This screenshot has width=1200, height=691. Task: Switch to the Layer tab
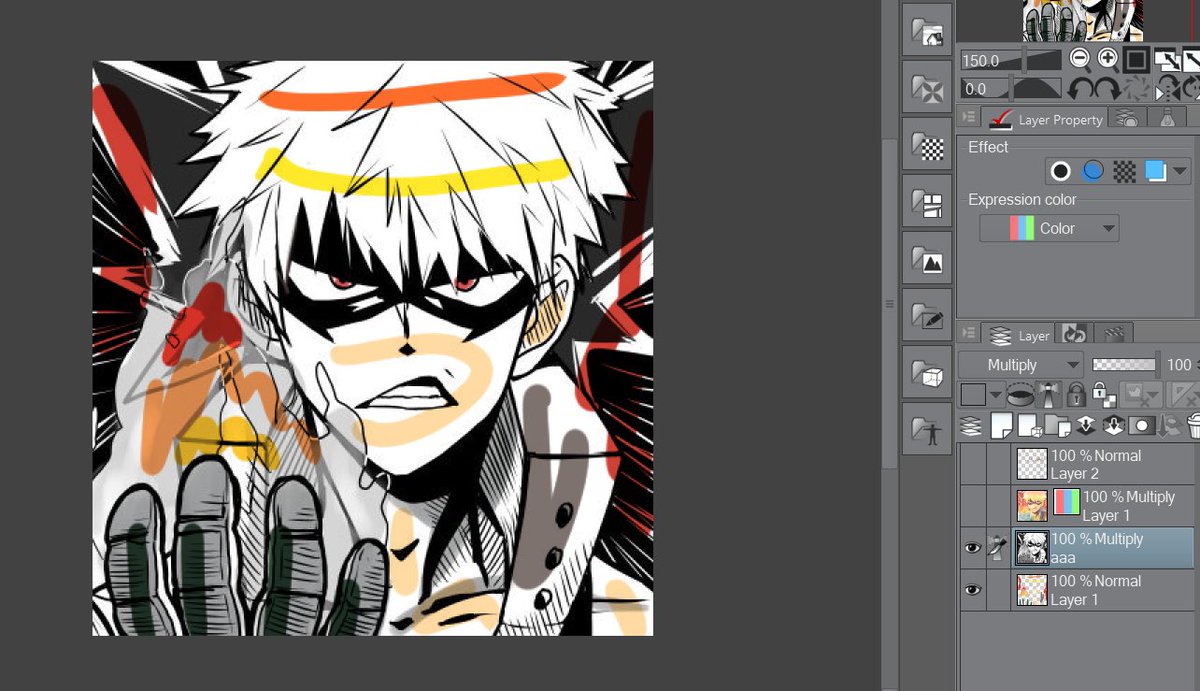pyautogui.click(x=1017, y=334)
